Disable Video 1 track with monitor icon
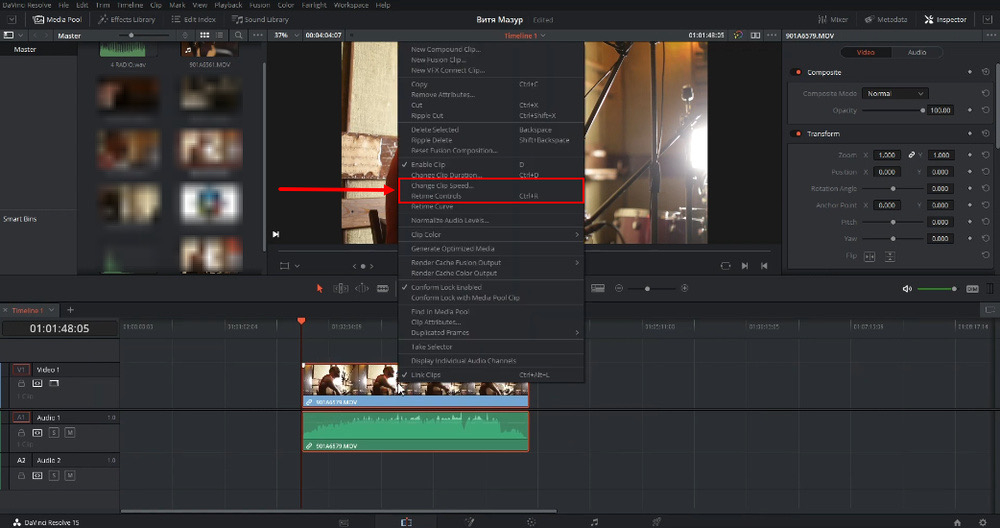The height and width of the screenshot is (528, 1000). point(54,384)
